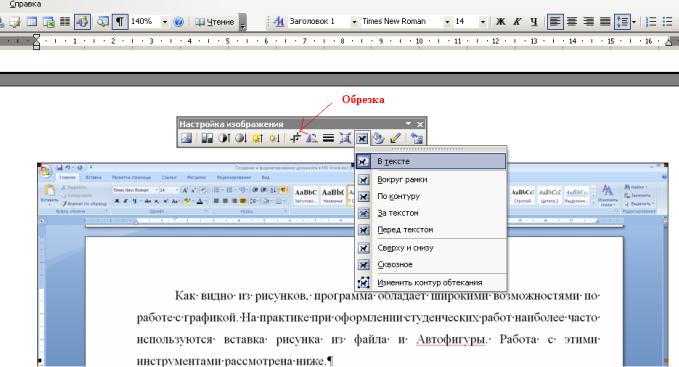Click the Заголовок 1 style box
Screen dimensions: 679x367
[x=318, y=21]
